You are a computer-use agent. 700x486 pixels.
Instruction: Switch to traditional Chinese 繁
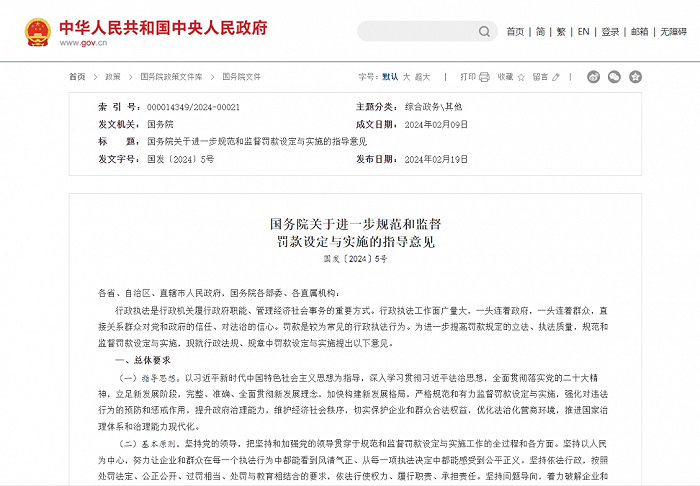(x=563, y=32)
